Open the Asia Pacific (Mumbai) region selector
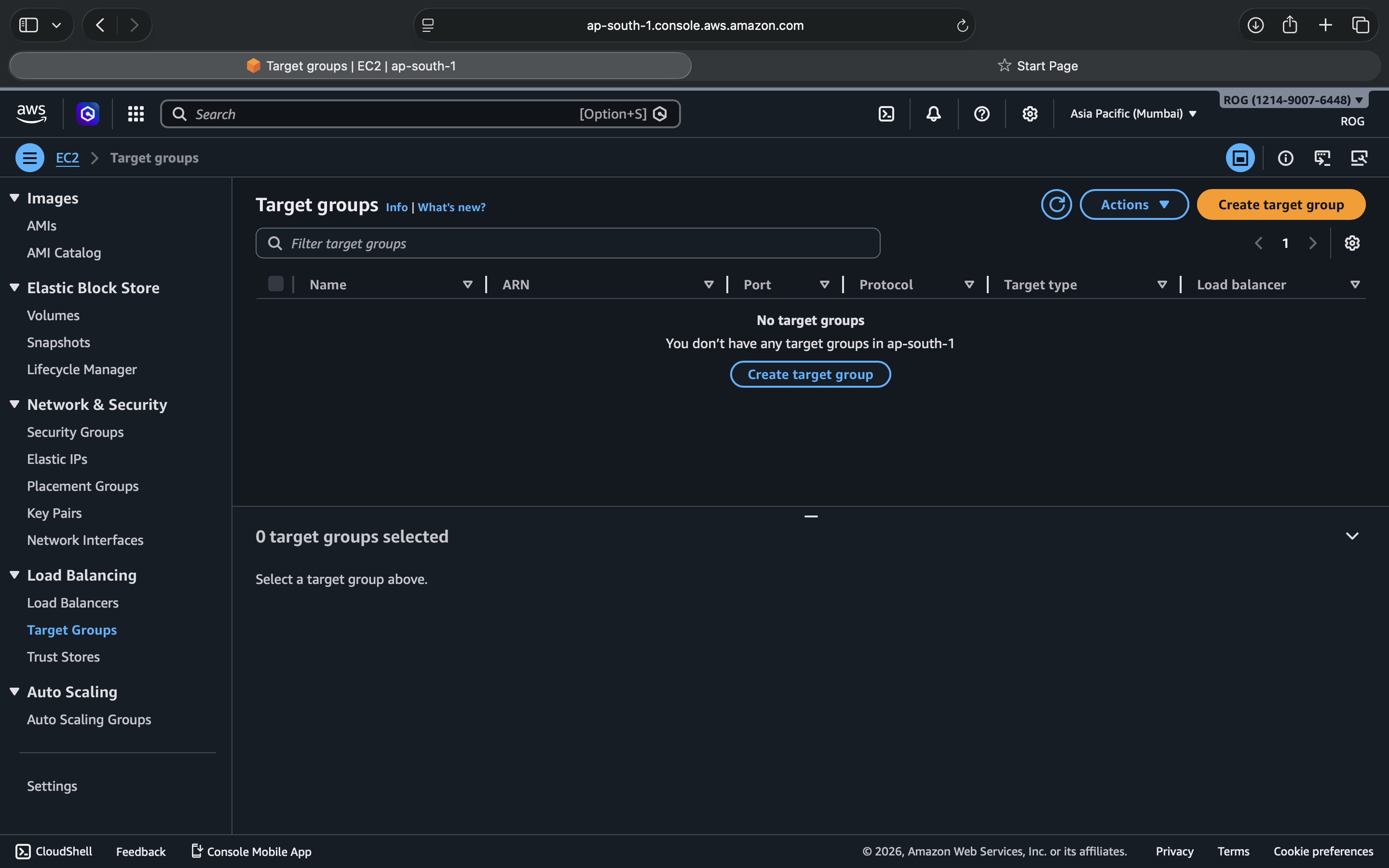This screenshot has width=1389, height=868. click(x=1133, y=114)
